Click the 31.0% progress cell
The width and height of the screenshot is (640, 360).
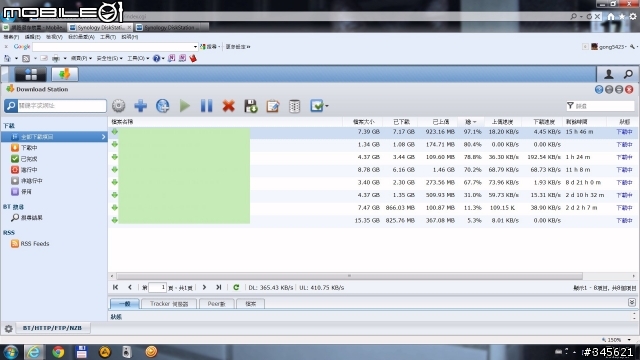(x=472, y=195)
